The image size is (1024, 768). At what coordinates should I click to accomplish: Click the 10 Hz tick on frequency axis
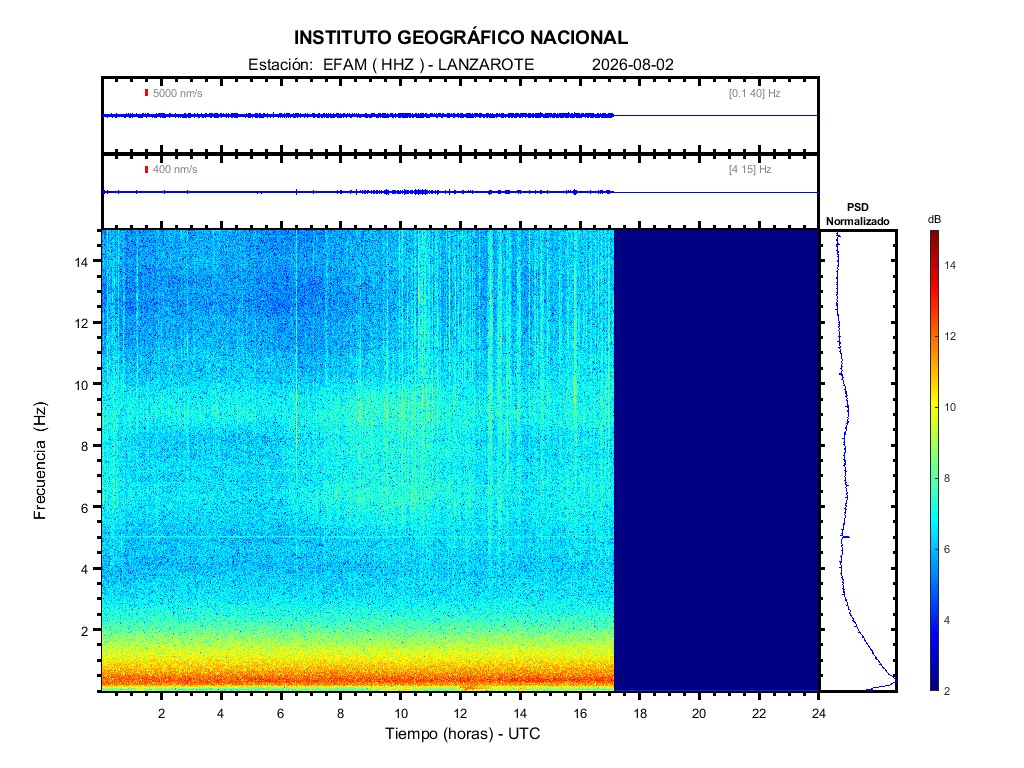click(x=81, y=385)
